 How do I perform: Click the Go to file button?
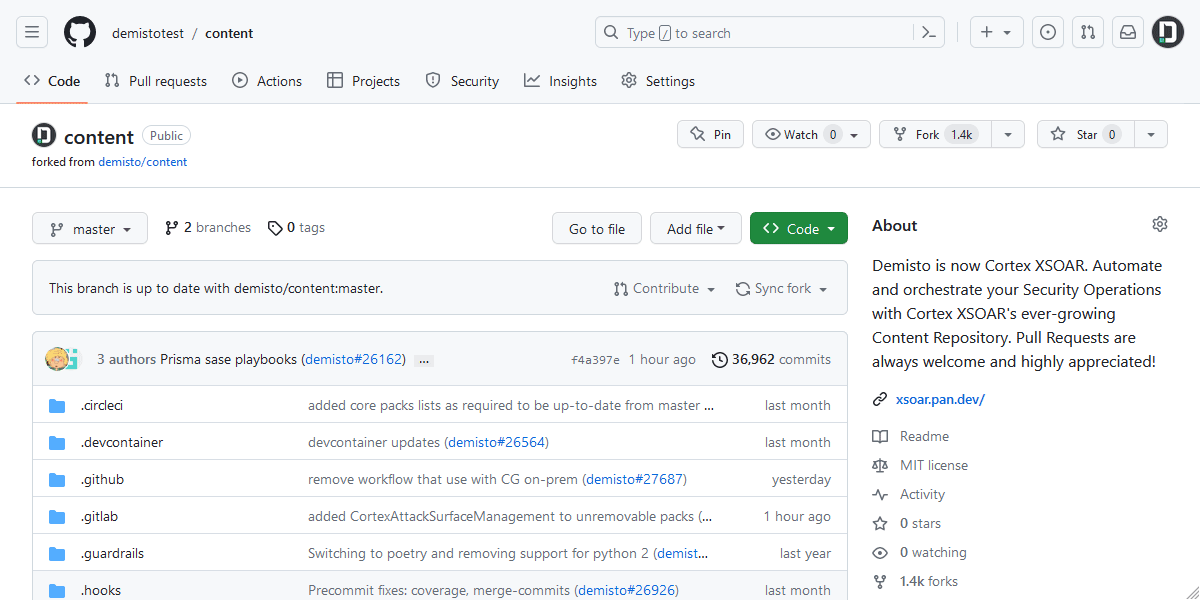click(x=597, y=228)
